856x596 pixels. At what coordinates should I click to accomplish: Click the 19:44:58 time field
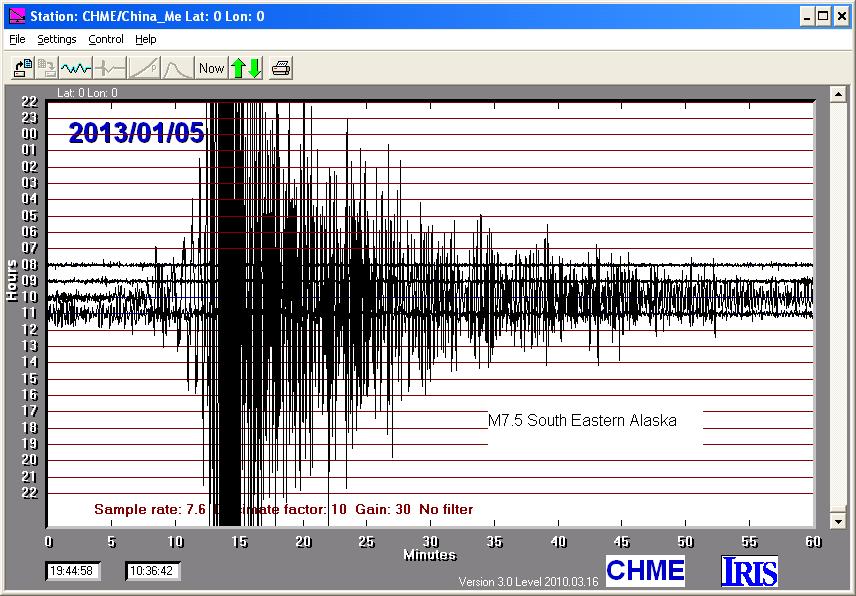73,571
